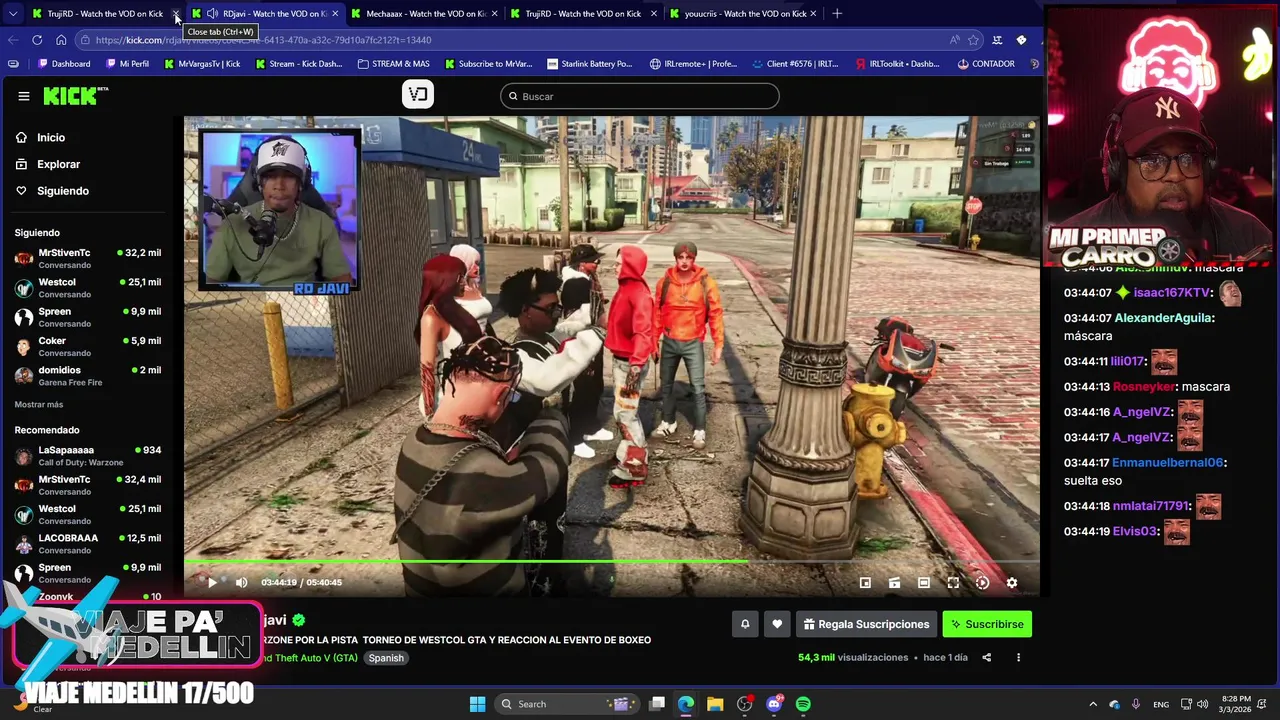Switch the player to theater mode

tap(924, 582)
